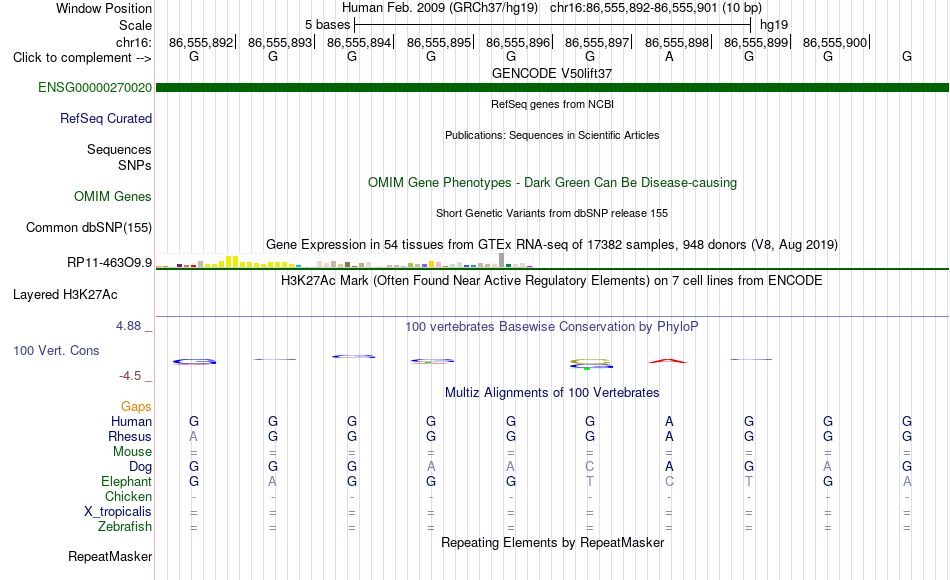Click the Scale label
Screen dimensions: 950x580
click(135, 25)
